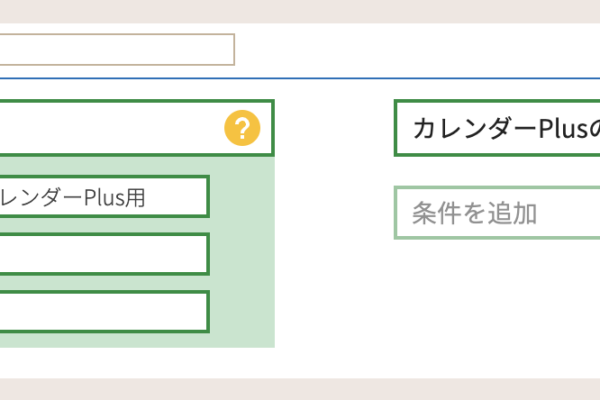Screen dimensions: 600x400
Task: Add a condition using 条件を追加
Action: click(x=497, y=212)
